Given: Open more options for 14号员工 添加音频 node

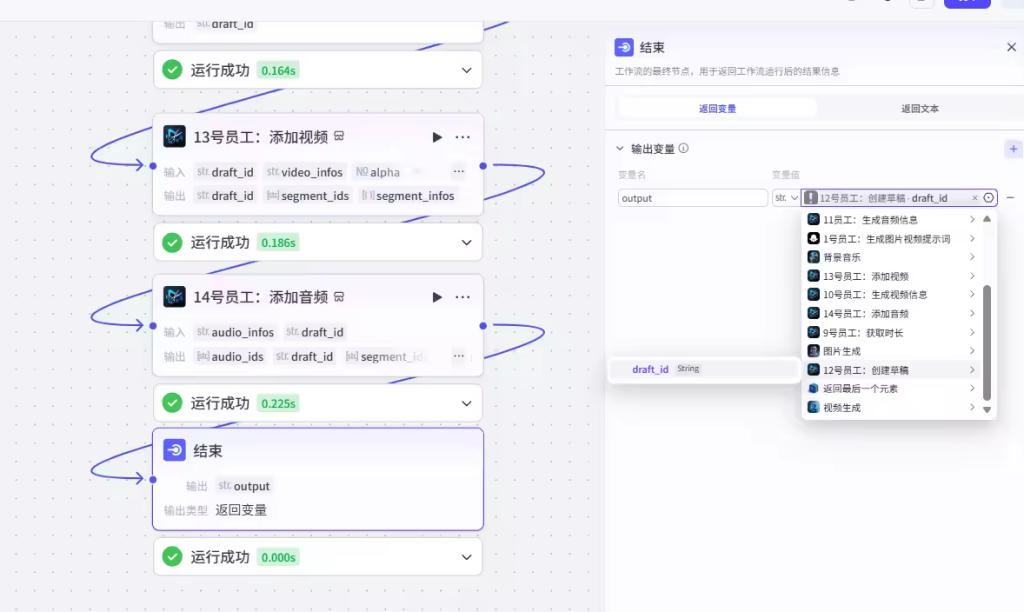Looking at the screenshot, I should (463, 297).
